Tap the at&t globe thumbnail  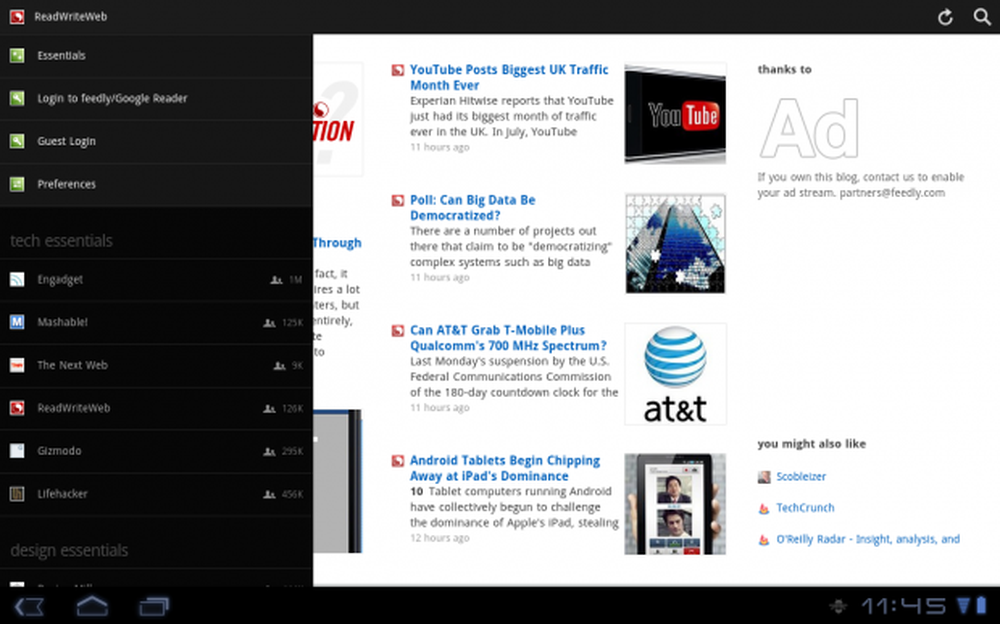point(675,375)
